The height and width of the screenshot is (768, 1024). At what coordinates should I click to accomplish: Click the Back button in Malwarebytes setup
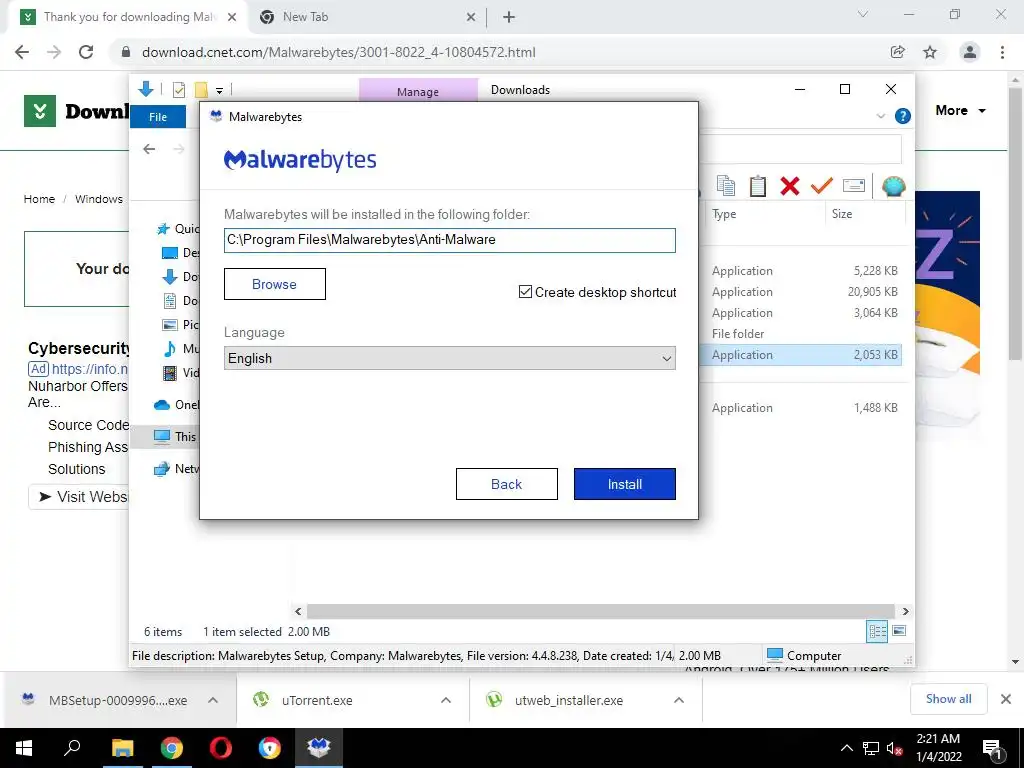(x=506, y=484)
